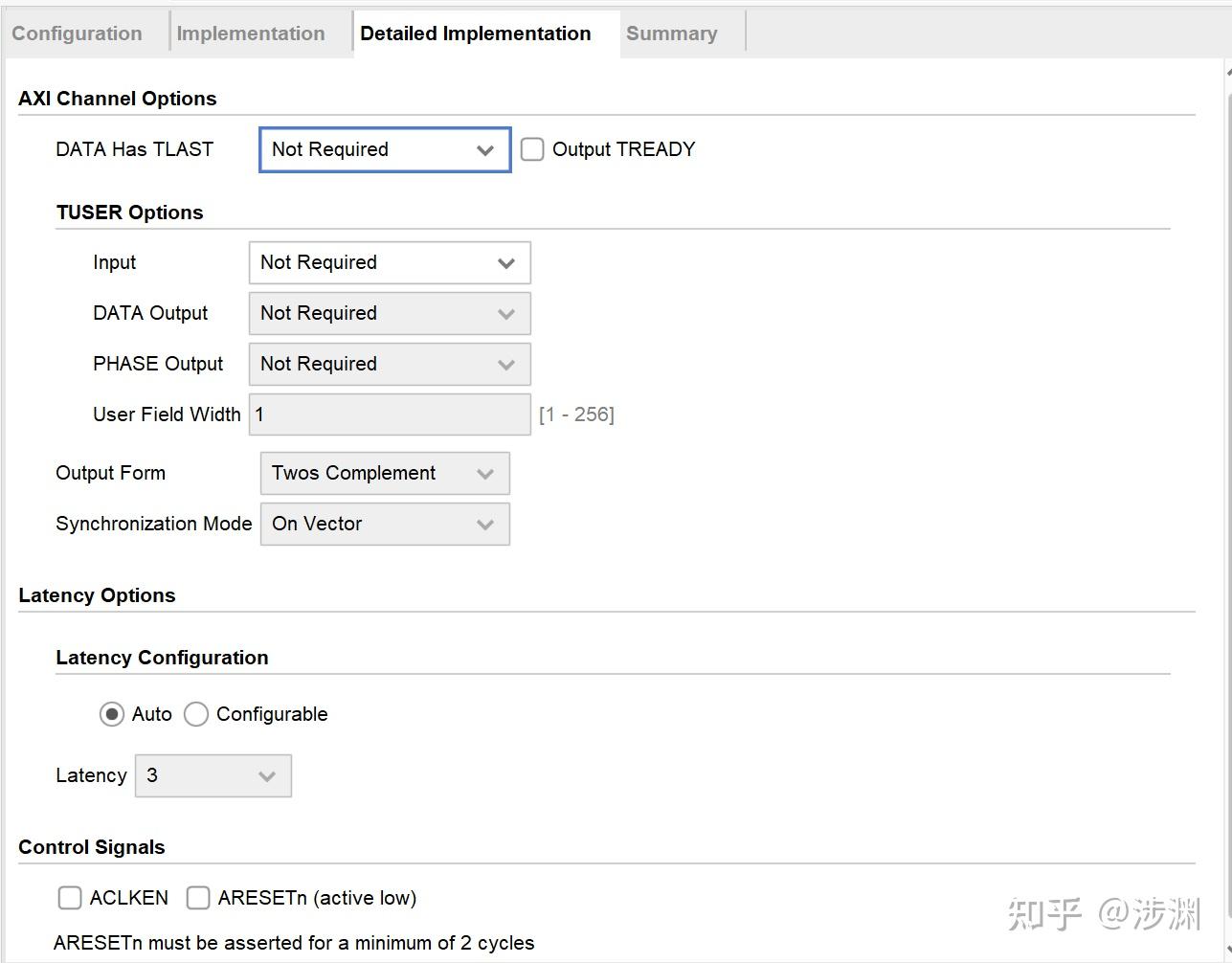The image size is (1232, 963).
Task: Open the PHASE Output dropdown
Action: 389,364
